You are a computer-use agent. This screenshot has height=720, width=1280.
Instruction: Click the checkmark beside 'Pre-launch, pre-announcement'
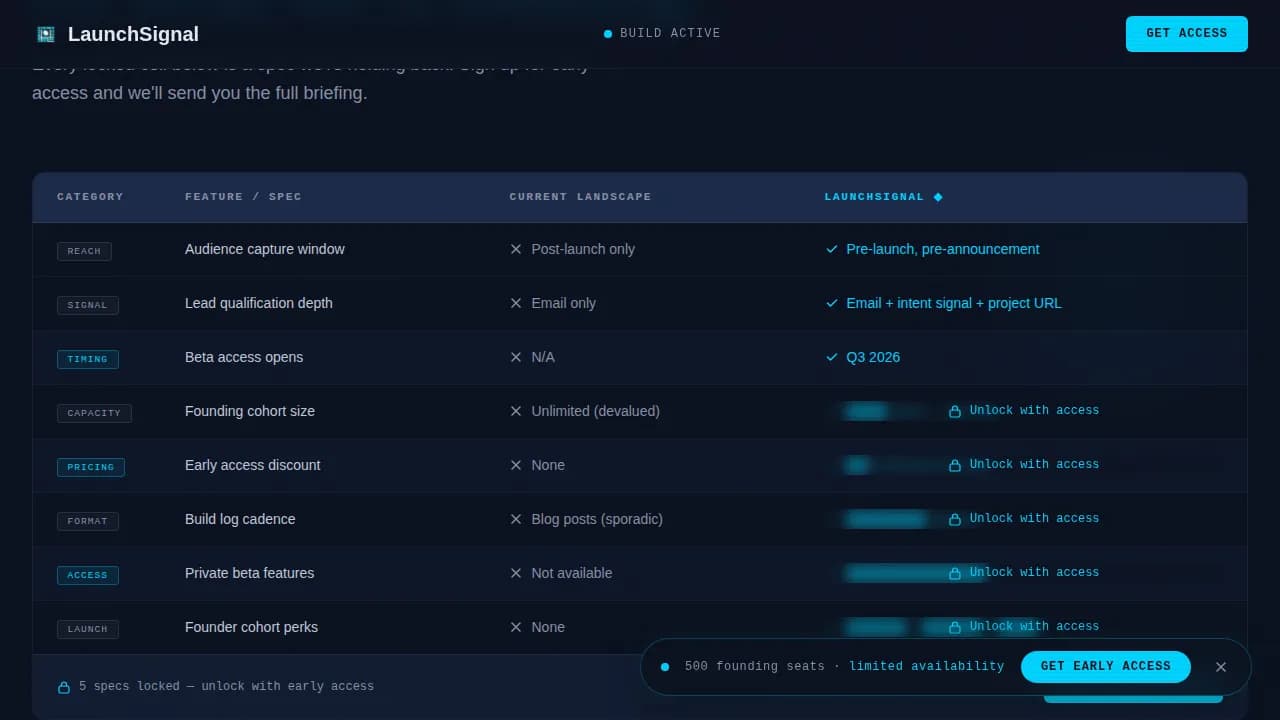coord(832,249)
